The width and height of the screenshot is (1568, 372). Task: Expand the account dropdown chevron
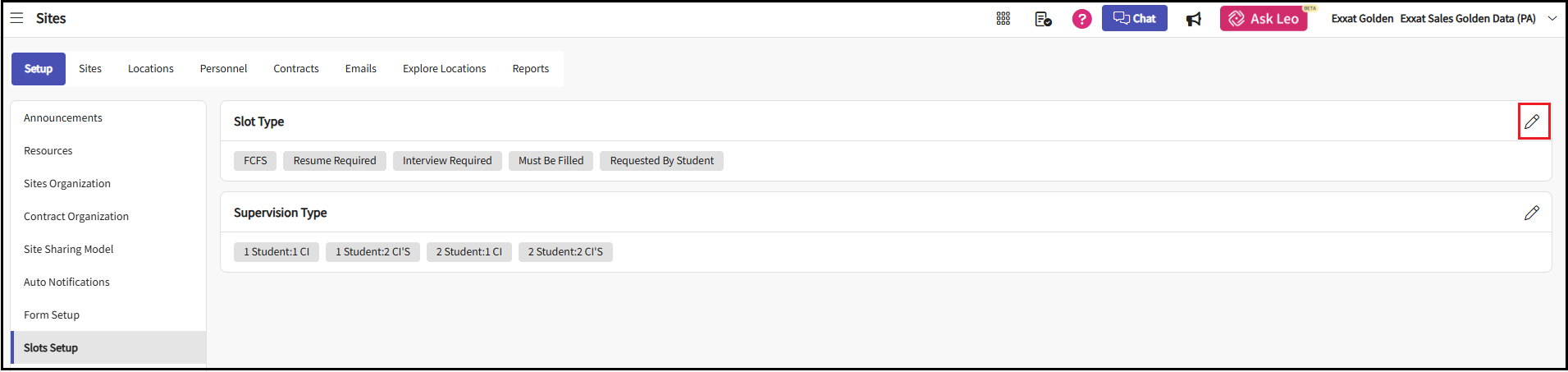tap(1552, 18)
